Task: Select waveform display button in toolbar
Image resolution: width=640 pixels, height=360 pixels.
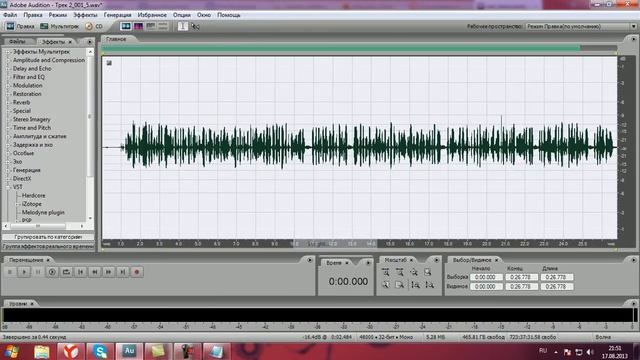Action: point(126,26)
